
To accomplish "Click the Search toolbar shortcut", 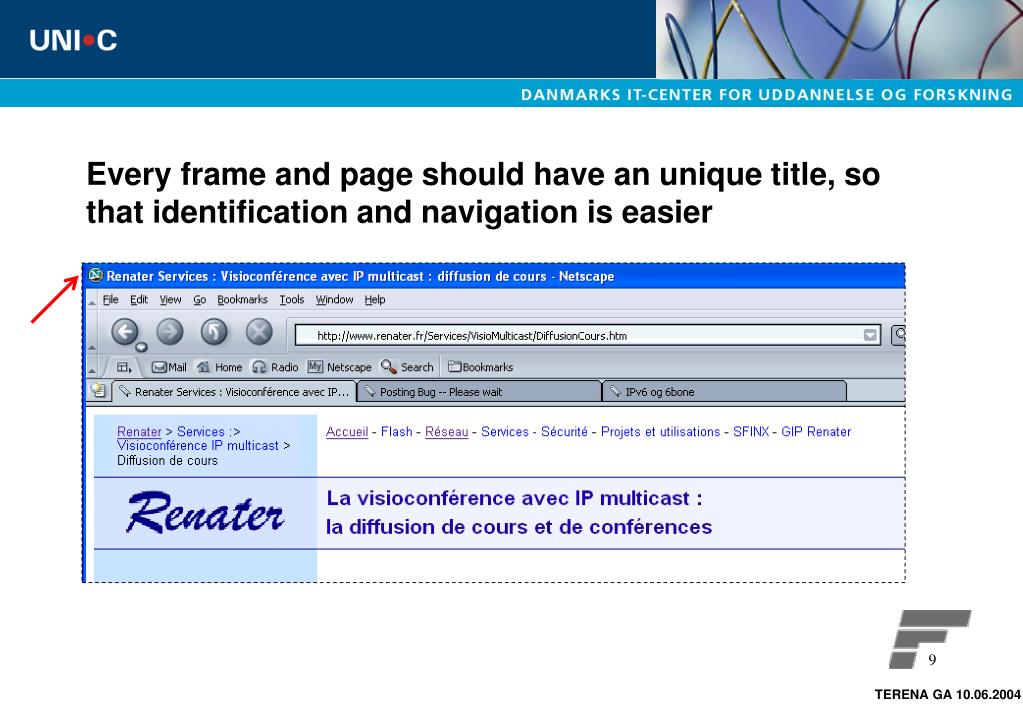I will (407, 367).
